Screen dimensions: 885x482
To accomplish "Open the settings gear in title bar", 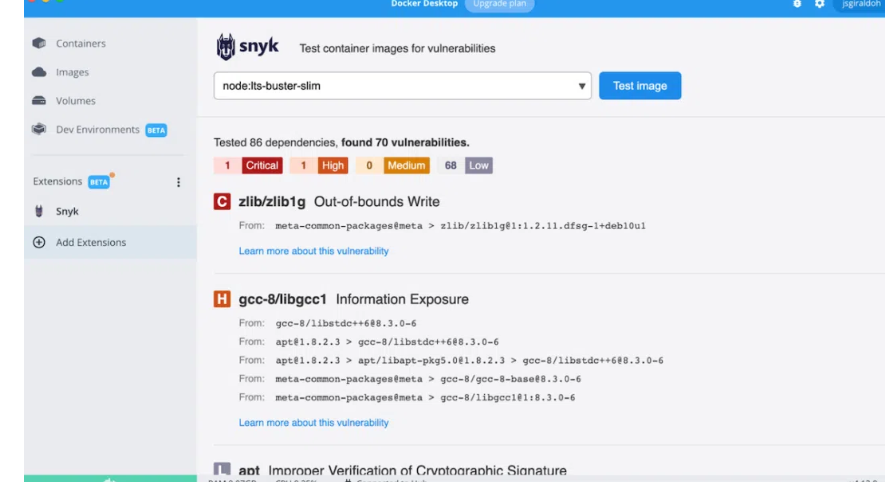I will (x=819, y=5).
